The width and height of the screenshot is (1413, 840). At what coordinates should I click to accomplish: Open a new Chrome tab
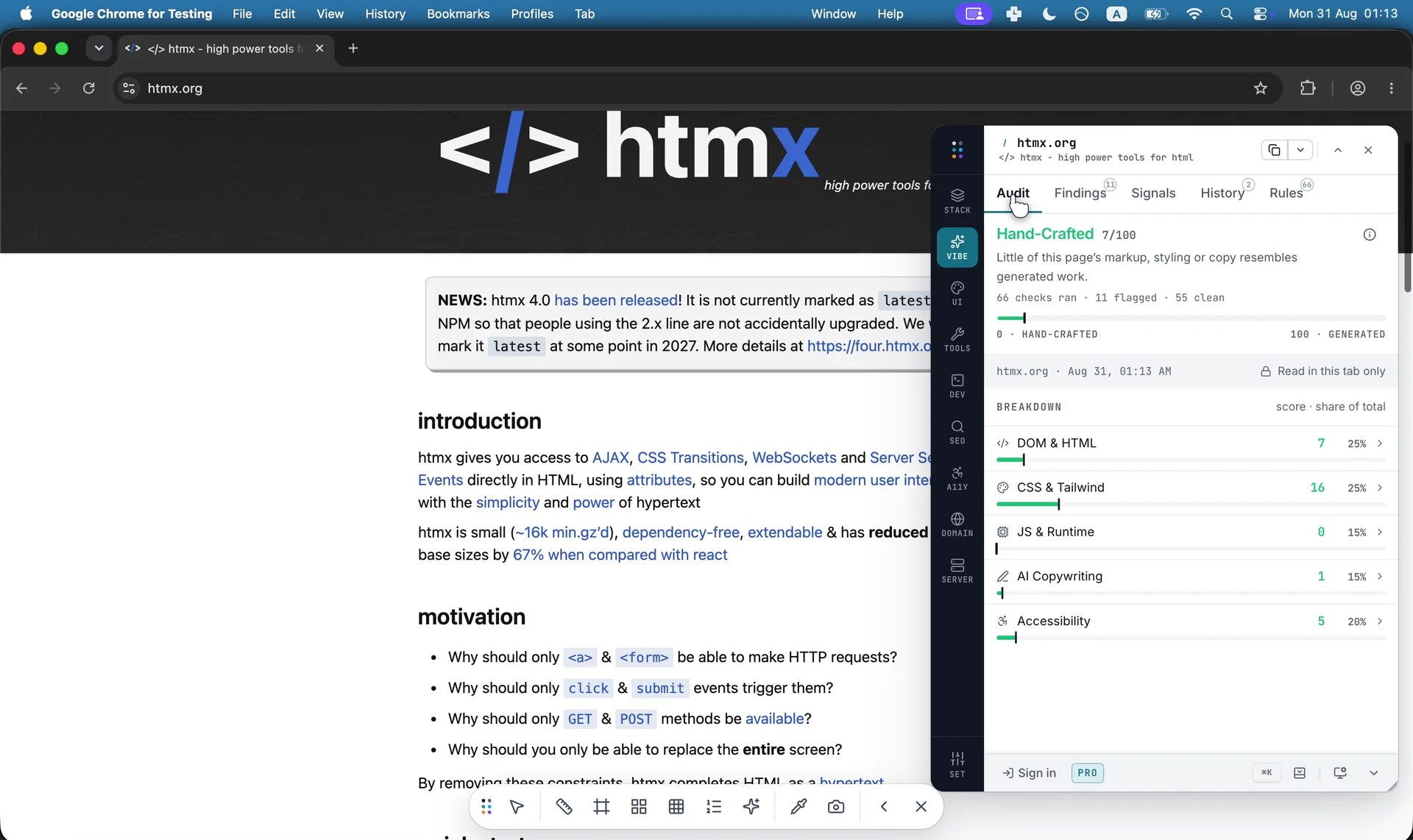click(x=353, y=49)
